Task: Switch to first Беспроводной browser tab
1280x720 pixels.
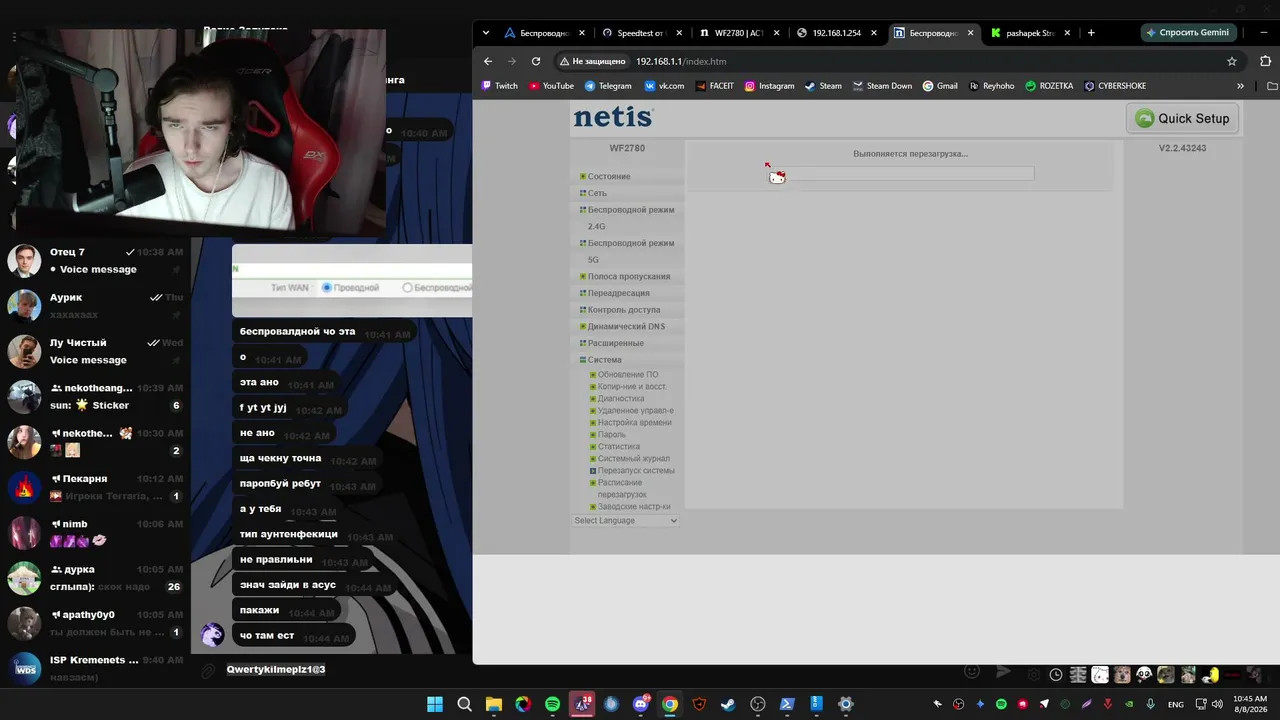Action: (542, 33)
